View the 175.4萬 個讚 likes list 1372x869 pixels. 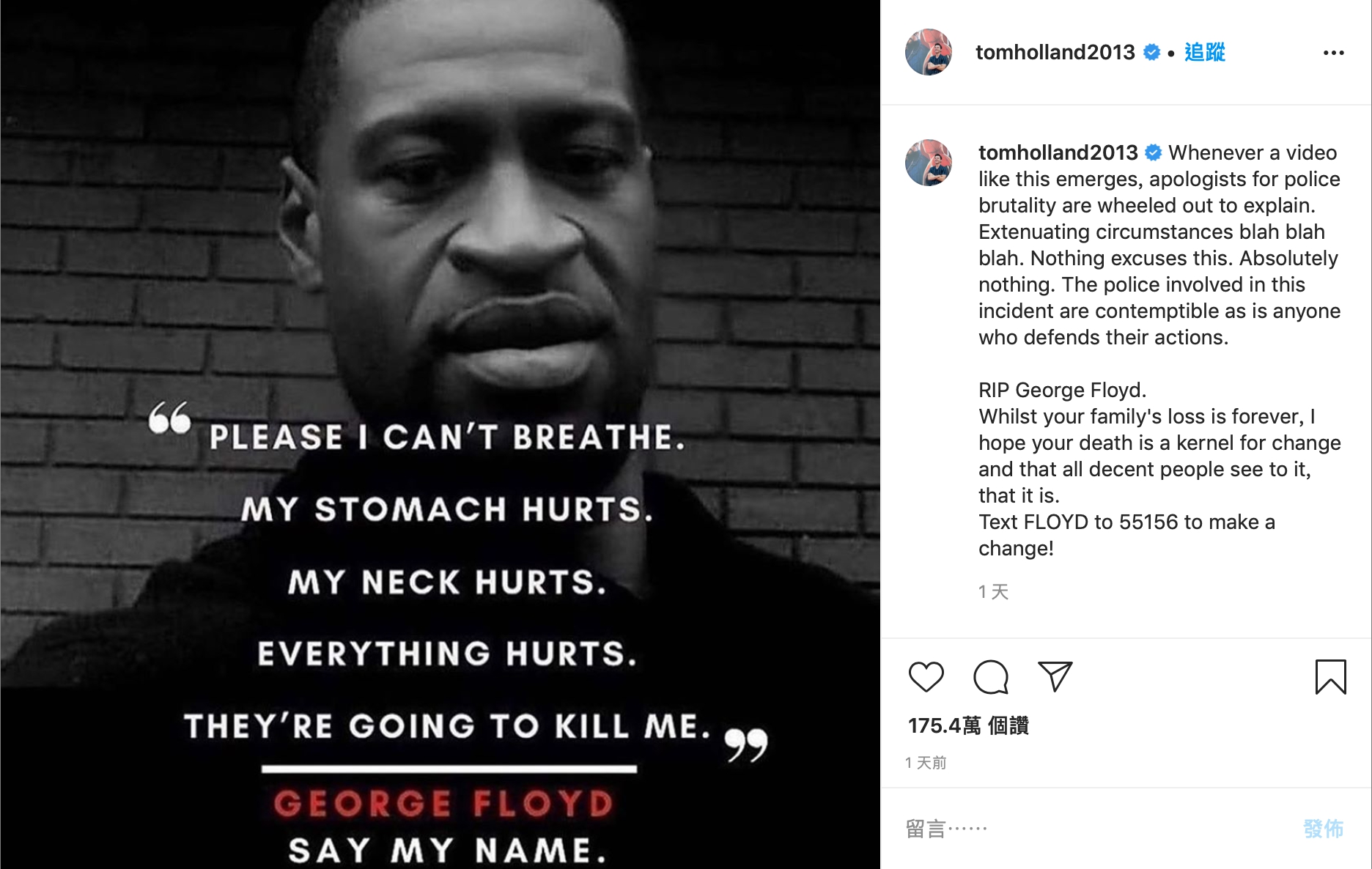point(968,725)
